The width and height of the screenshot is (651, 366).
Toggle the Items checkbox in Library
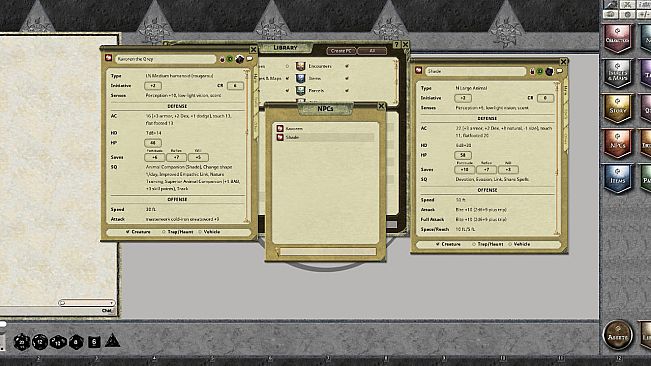point(347,78)
